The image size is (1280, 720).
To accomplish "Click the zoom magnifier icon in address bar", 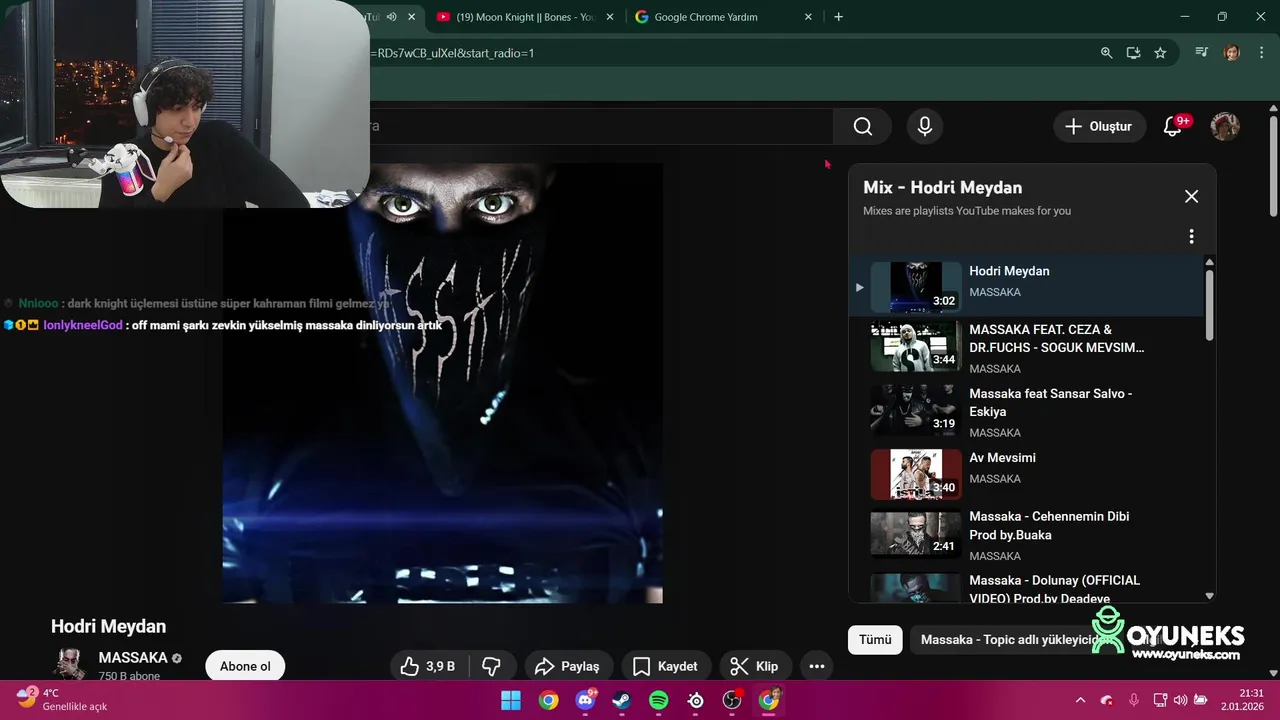I will (1106, 53).
